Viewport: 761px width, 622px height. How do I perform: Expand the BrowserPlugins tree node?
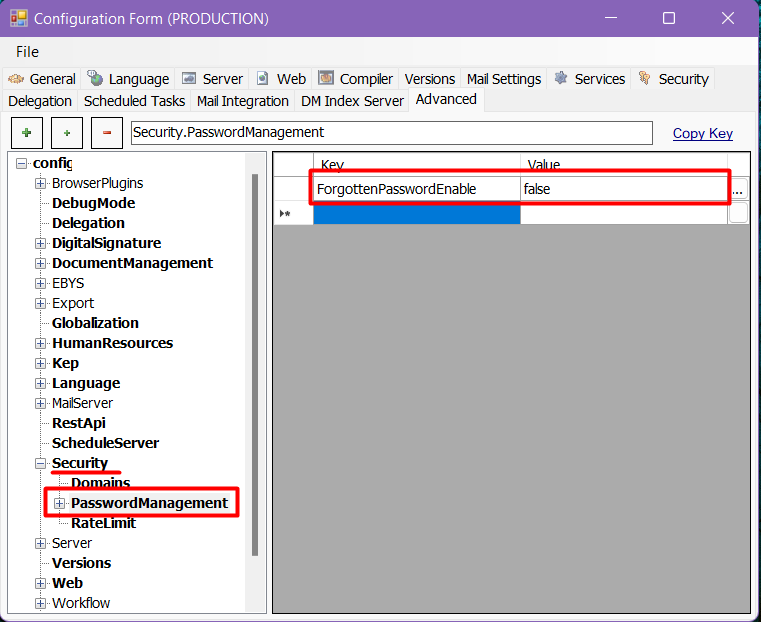[41, 183]
